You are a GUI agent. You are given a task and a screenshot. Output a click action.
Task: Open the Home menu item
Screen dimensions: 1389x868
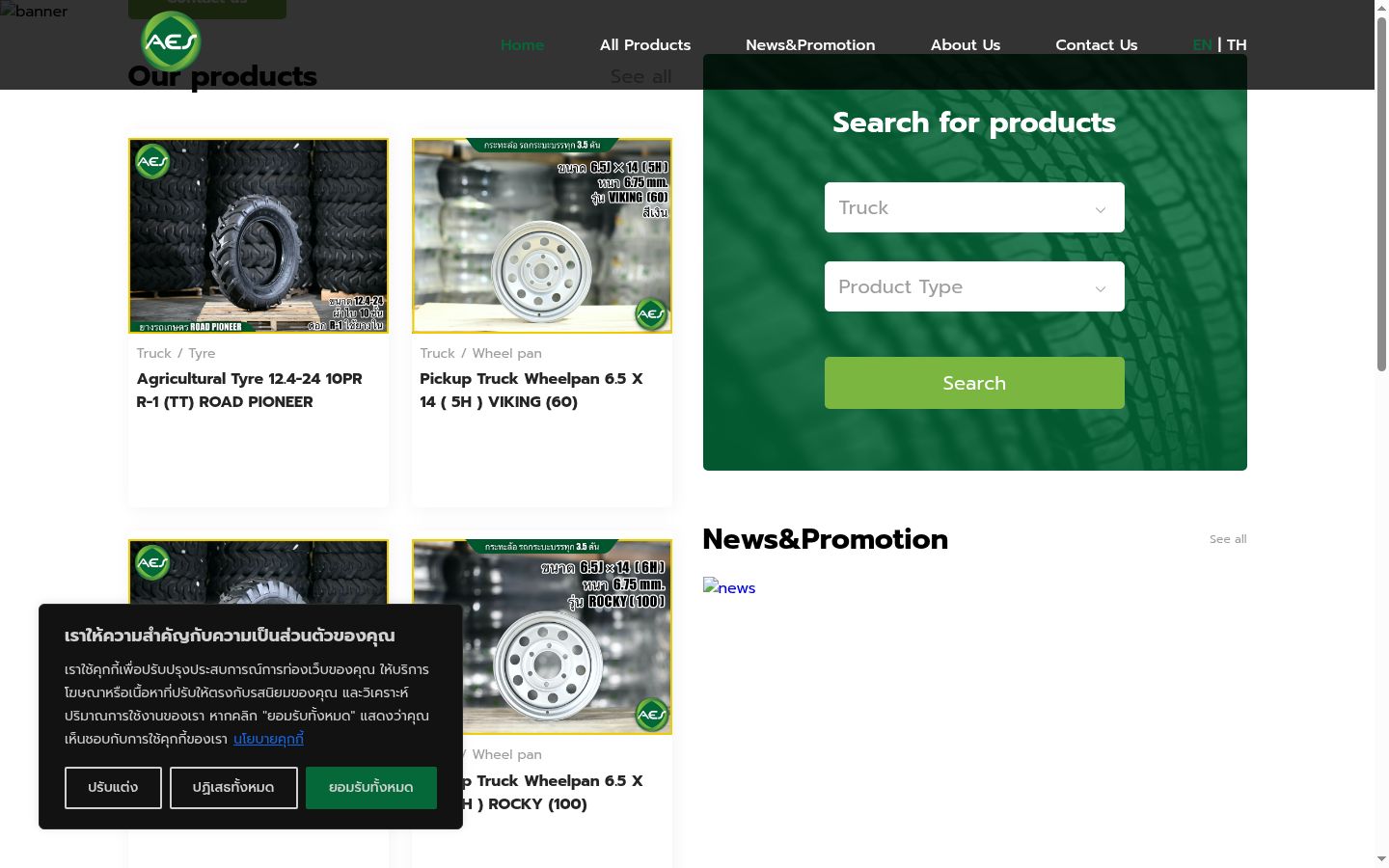tap(522, 45)
